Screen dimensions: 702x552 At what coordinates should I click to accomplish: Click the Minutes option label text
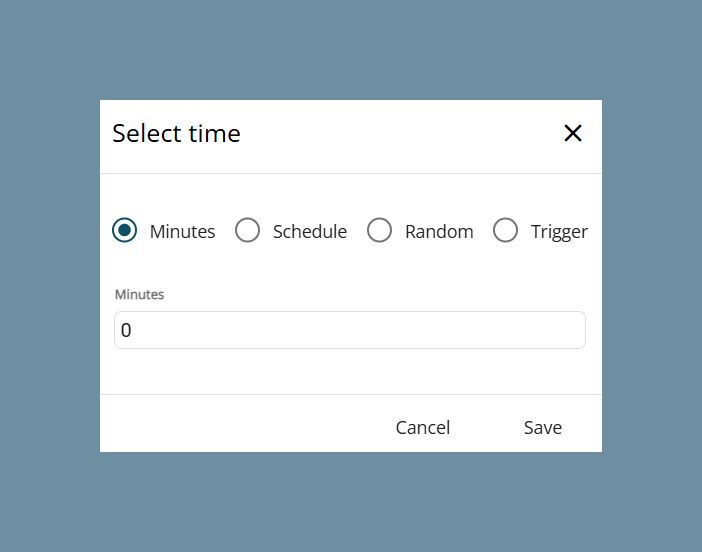[182, 231]
